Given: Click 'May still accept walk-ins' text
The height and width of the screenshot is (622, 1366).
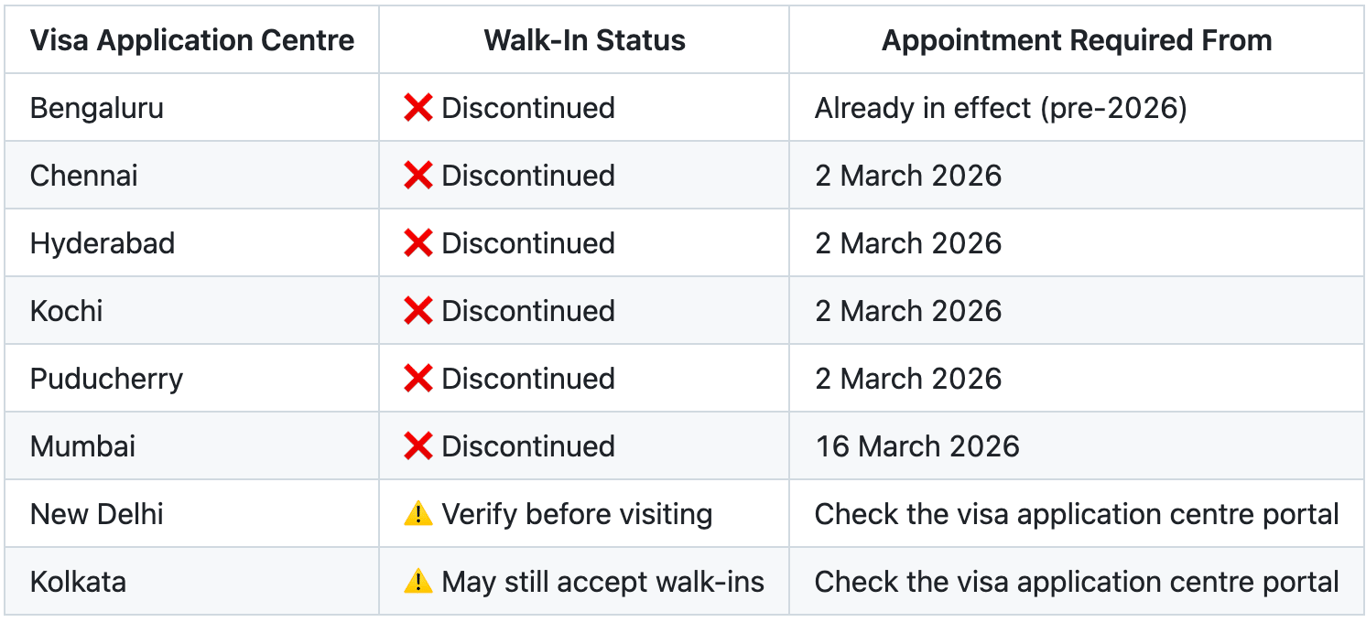Looking at the screenshot, I should coord(603,582).
